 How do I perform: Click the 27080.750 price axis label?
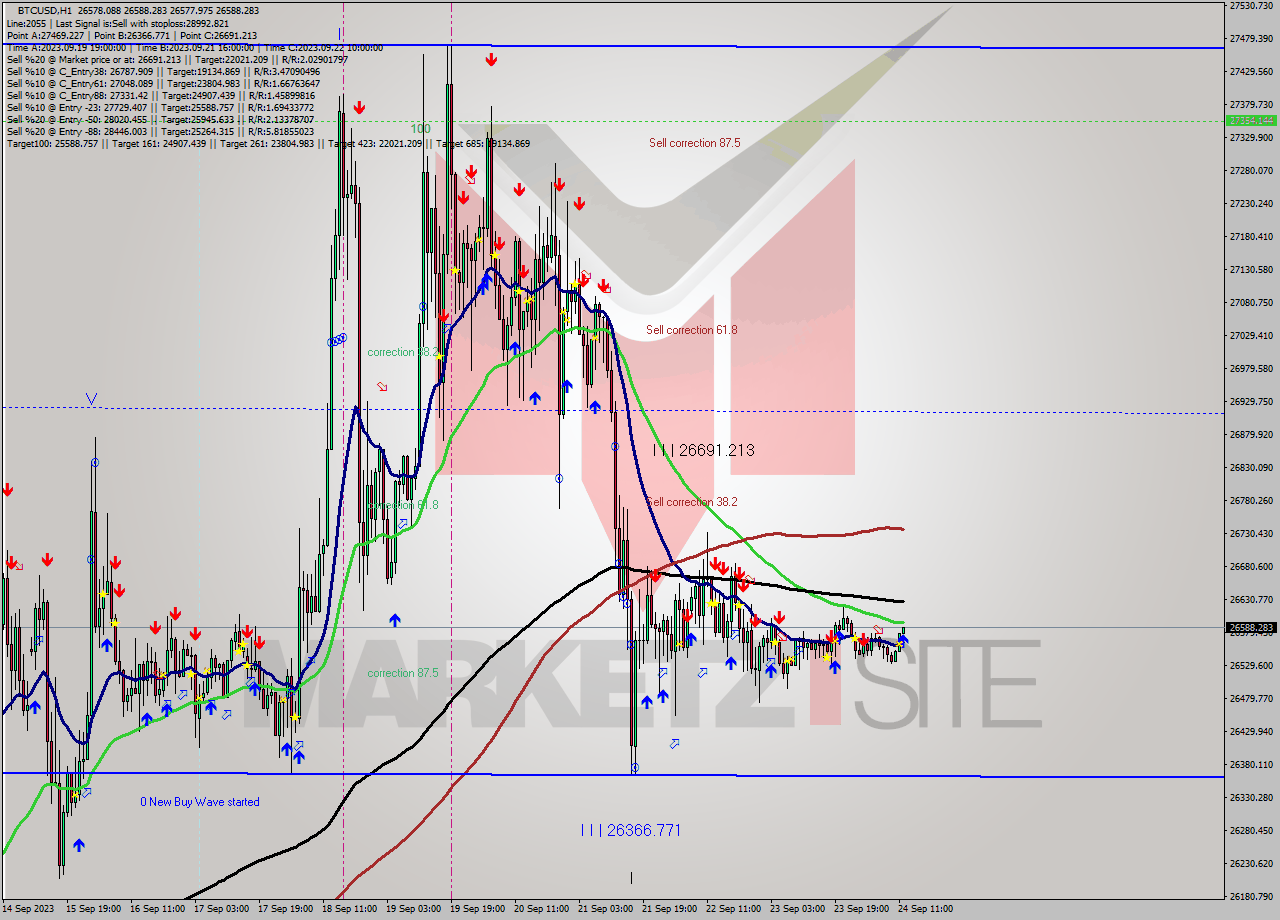pos(1251,302)
